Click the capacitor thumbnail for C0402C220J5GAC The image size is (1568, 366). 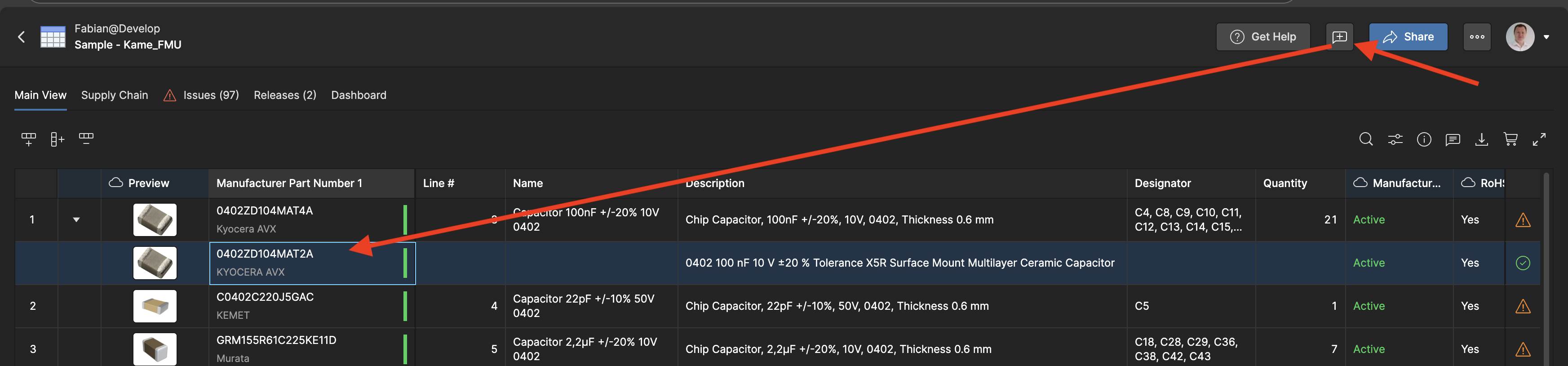(x=155, y=306)
